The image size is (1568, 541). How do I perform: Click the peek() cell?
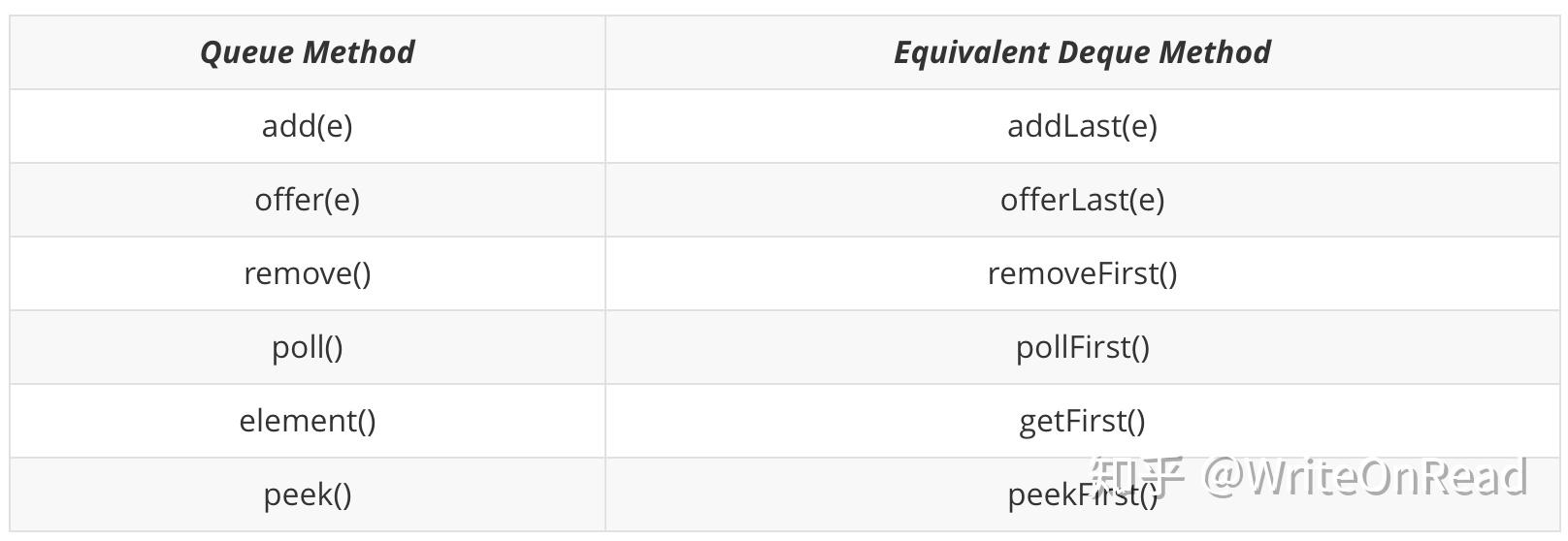coord(307,494)
